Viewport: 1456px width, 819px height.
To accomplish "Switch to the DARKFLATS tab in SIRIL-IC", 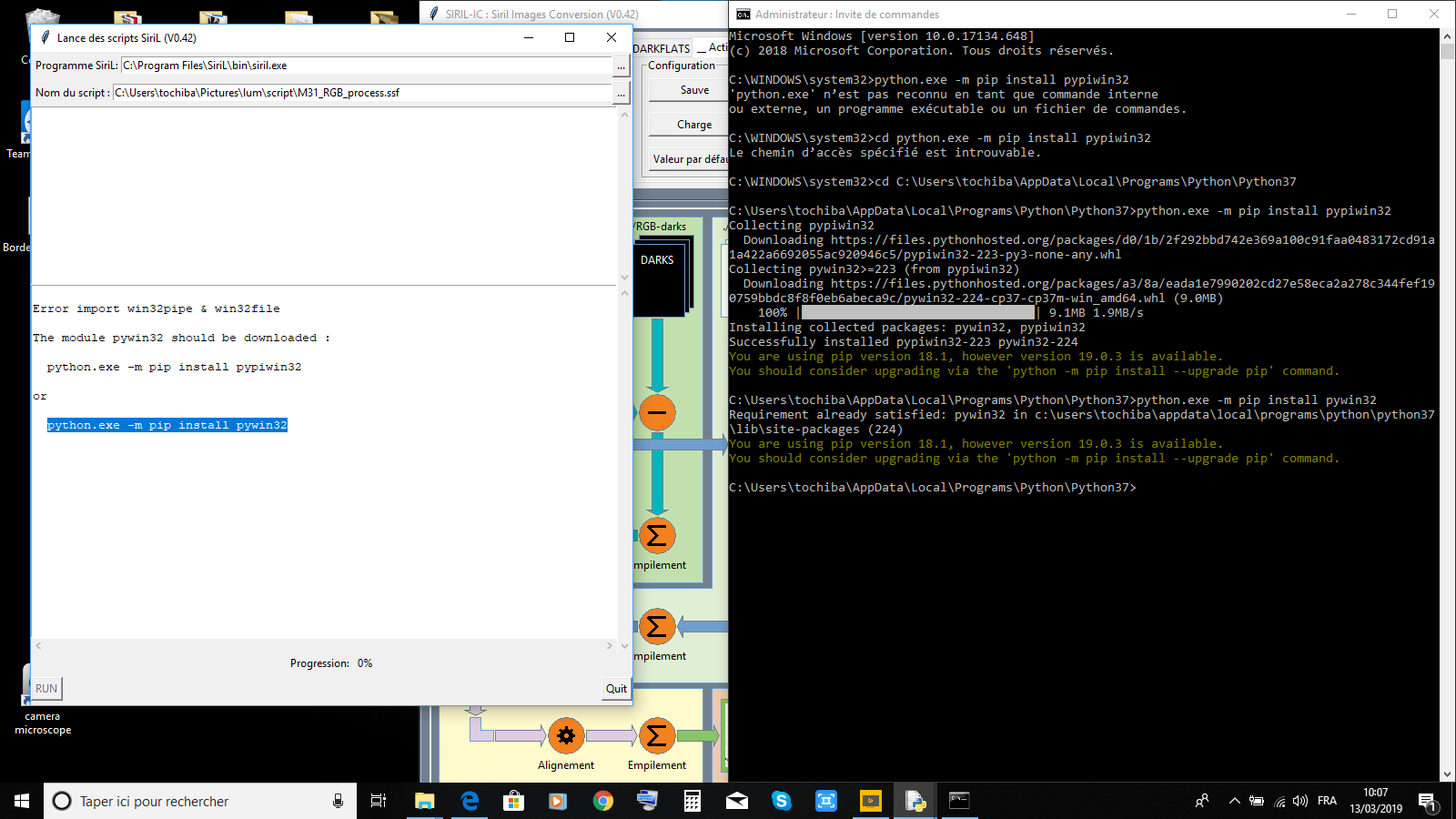I will click(x=662, y=48).
